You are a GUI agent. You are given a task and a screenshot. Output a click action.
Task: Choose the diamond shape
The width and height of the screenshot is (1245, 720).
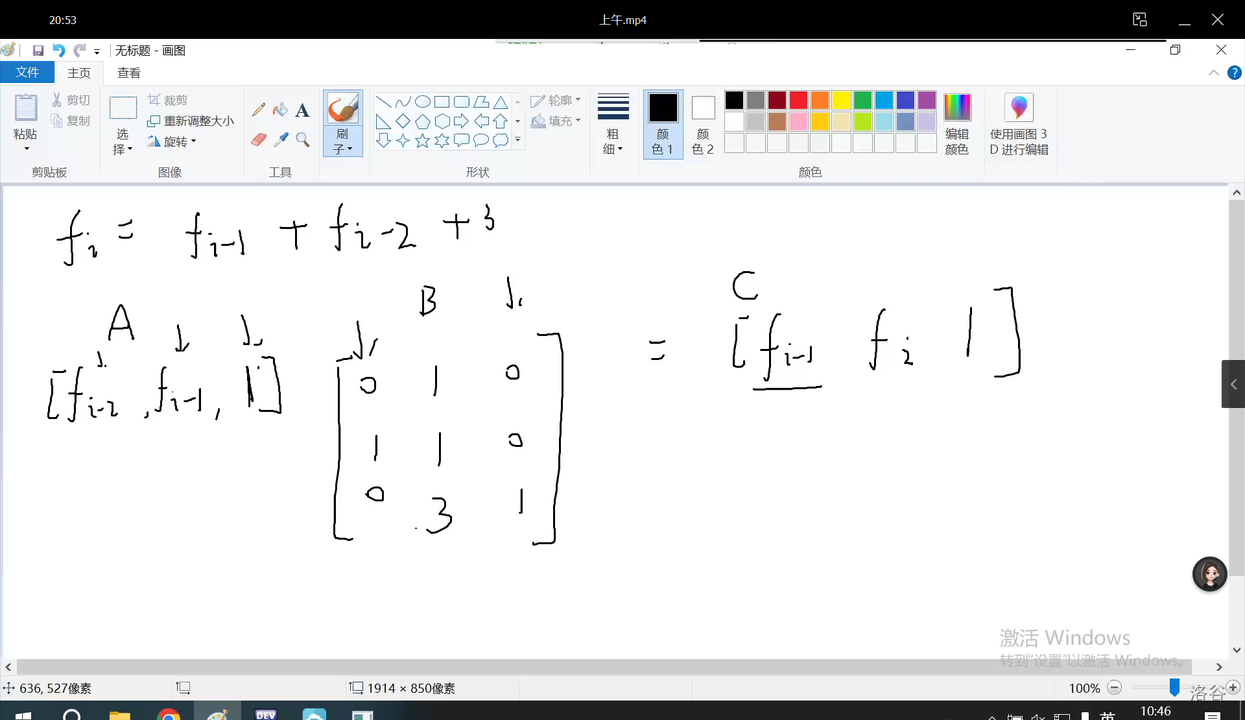click(x=403, y=121)
